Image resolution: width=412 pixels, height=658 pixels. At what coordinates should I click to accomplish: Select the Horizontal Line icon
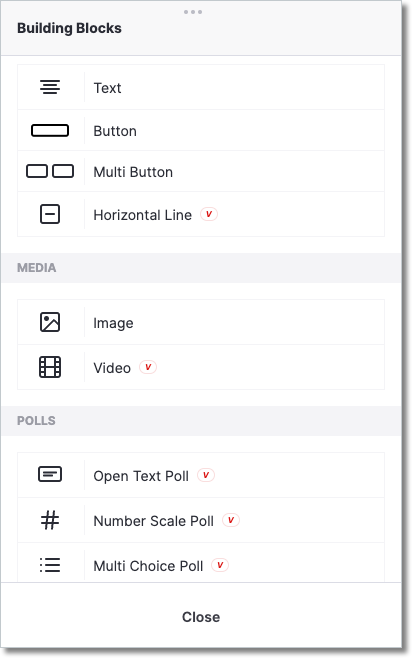pyautogui.click(x=50, y=214)
